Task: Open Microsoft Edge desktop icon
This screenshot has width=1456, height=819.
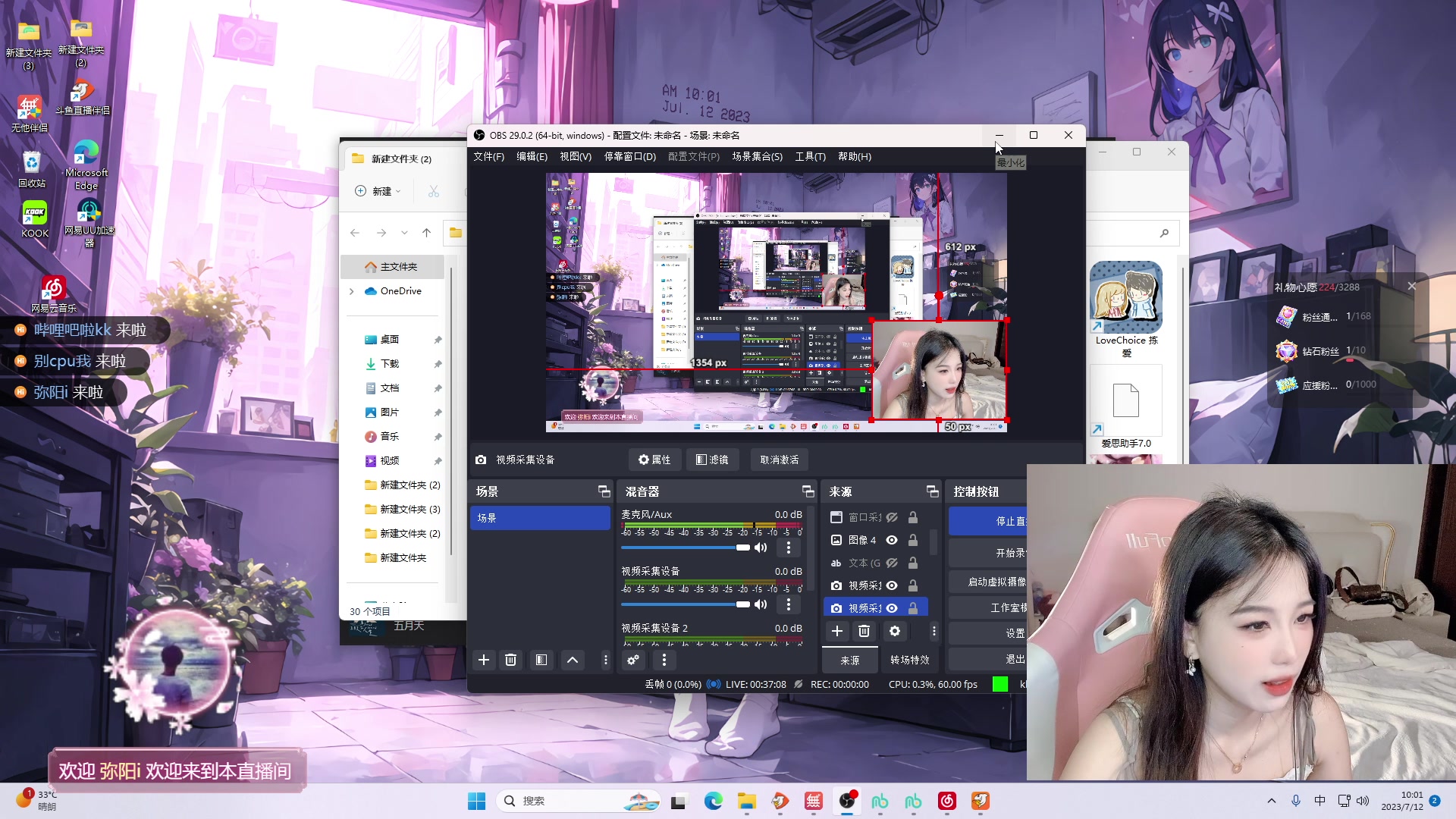Action: click(86, 165)
